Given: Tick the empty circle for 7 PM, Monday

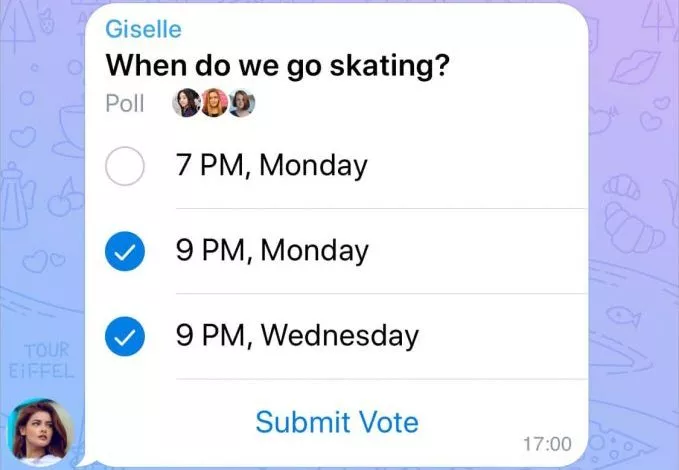Looking at the screenshot, I should (x=125, y=166).
